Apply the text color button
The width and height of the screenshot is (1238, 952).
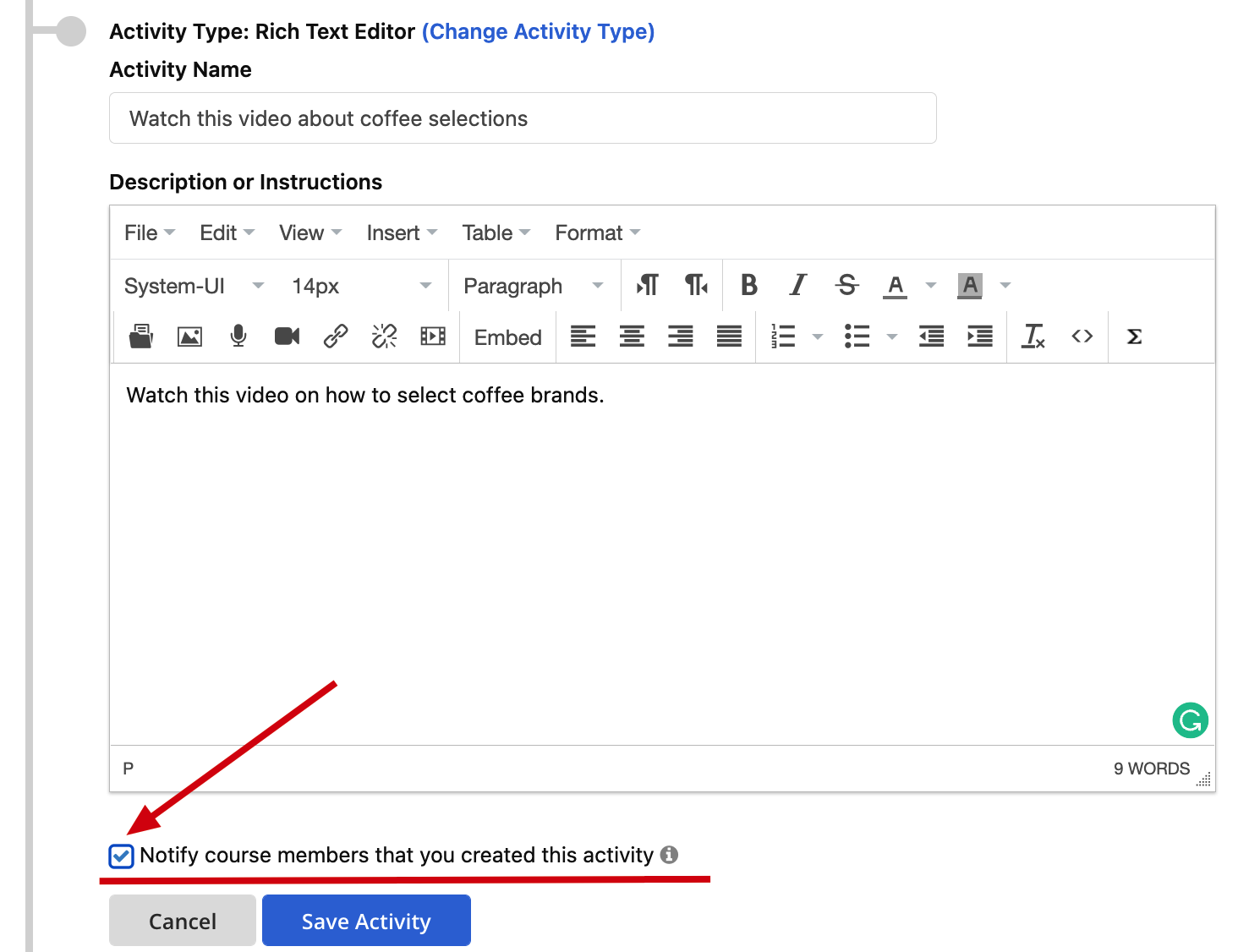click(x=896, y=286)
